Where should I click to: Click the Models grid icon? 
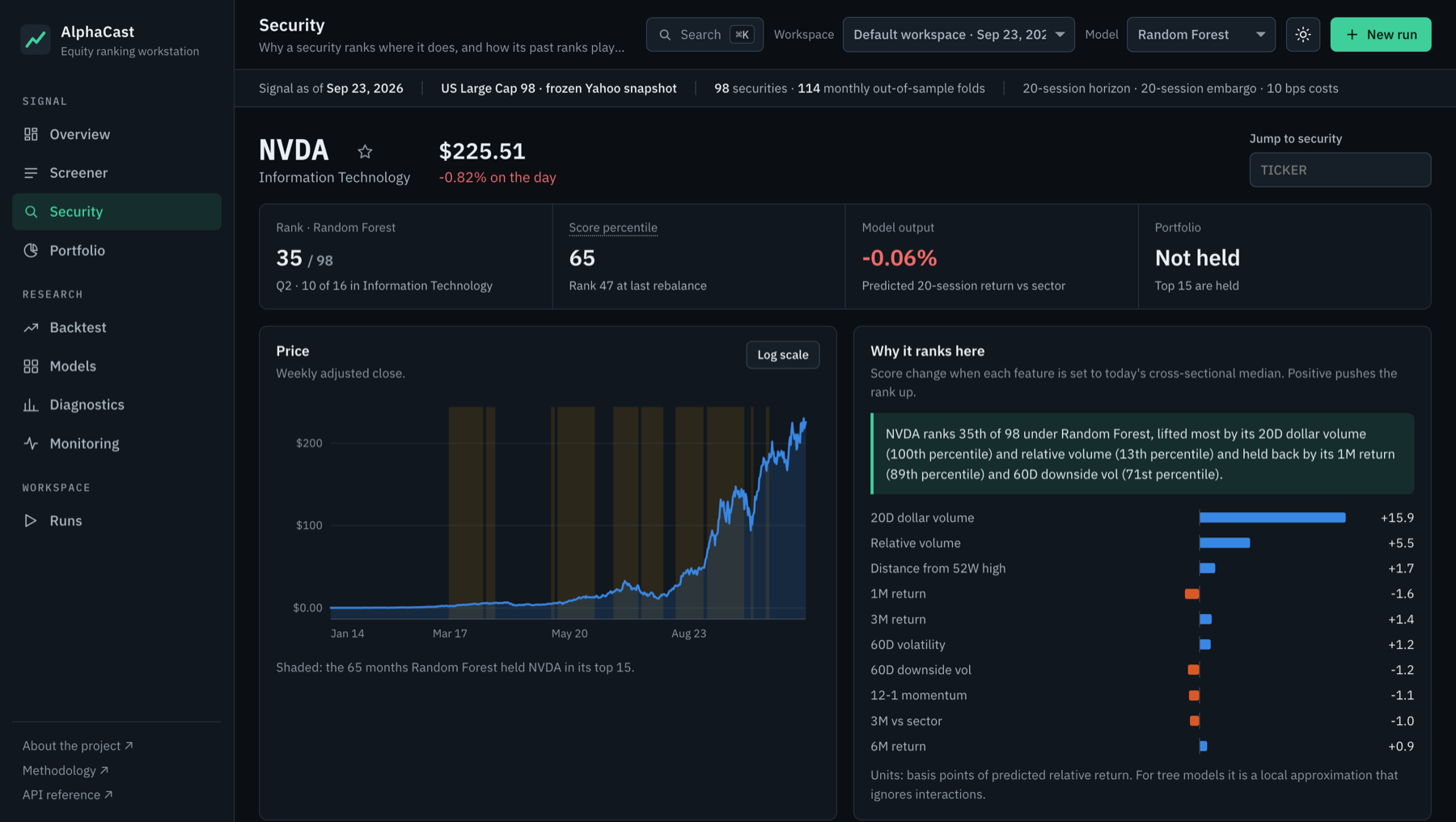[31, 367]
